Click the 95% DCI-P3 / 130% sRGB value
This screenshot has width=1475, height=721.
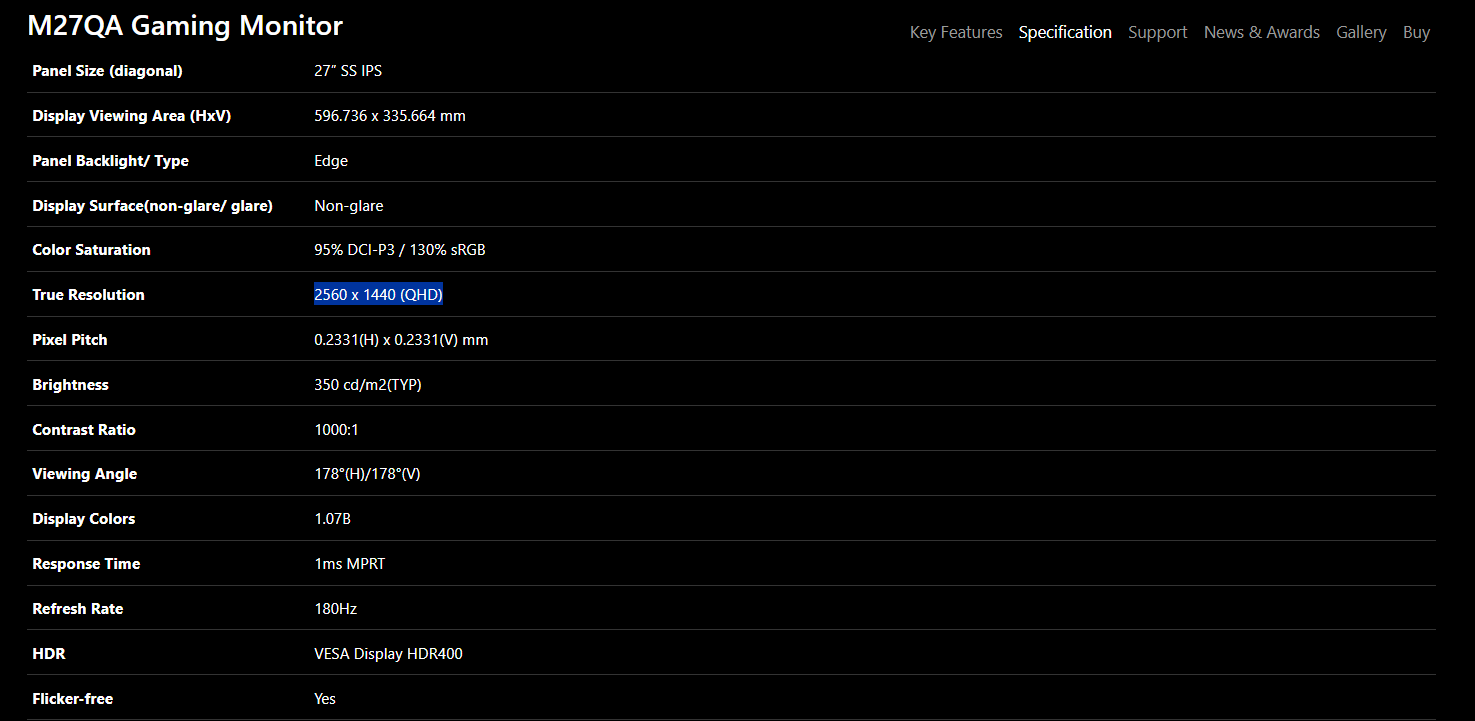[399, 250]
